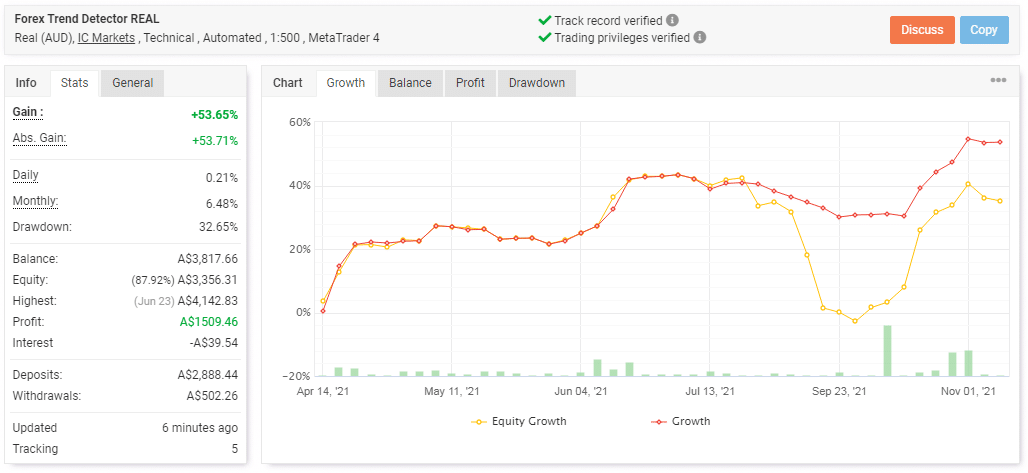Click the green check beside Trading privileges verified
1028x473 pixels.
[544, 37]
